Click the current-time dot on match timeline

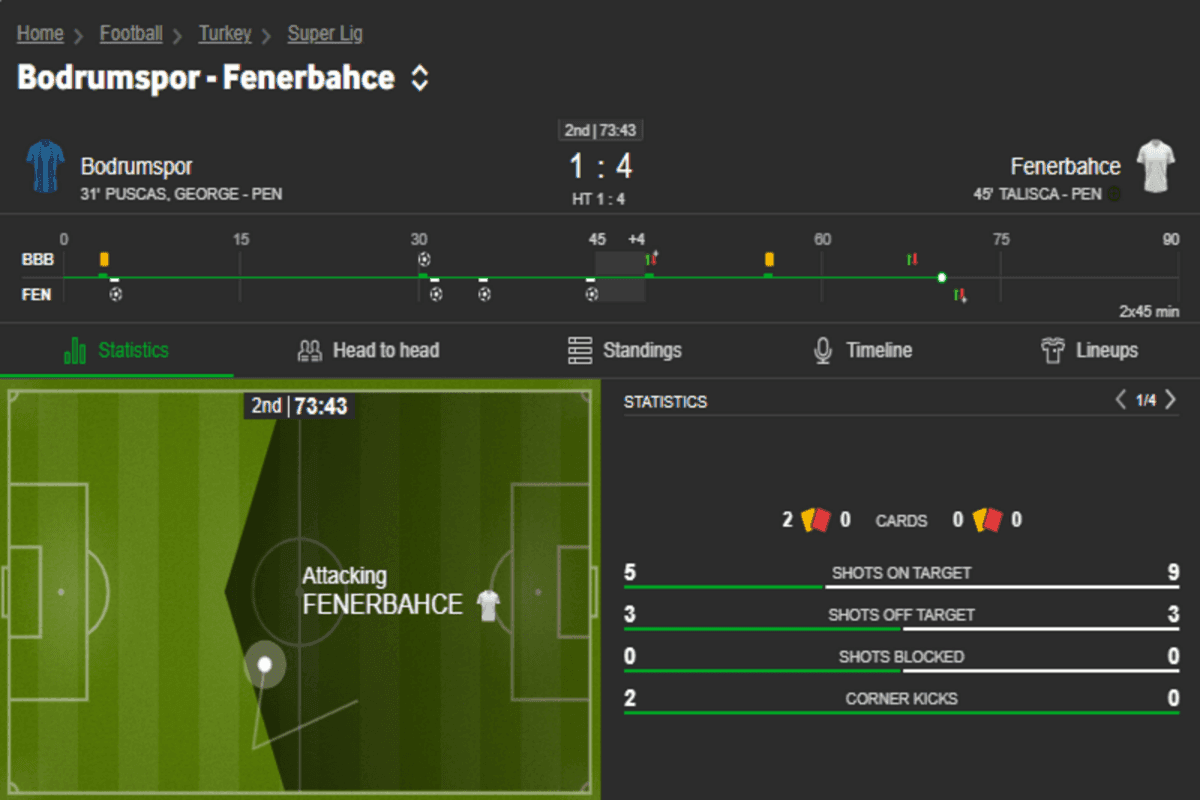click(x=941, y=277)
